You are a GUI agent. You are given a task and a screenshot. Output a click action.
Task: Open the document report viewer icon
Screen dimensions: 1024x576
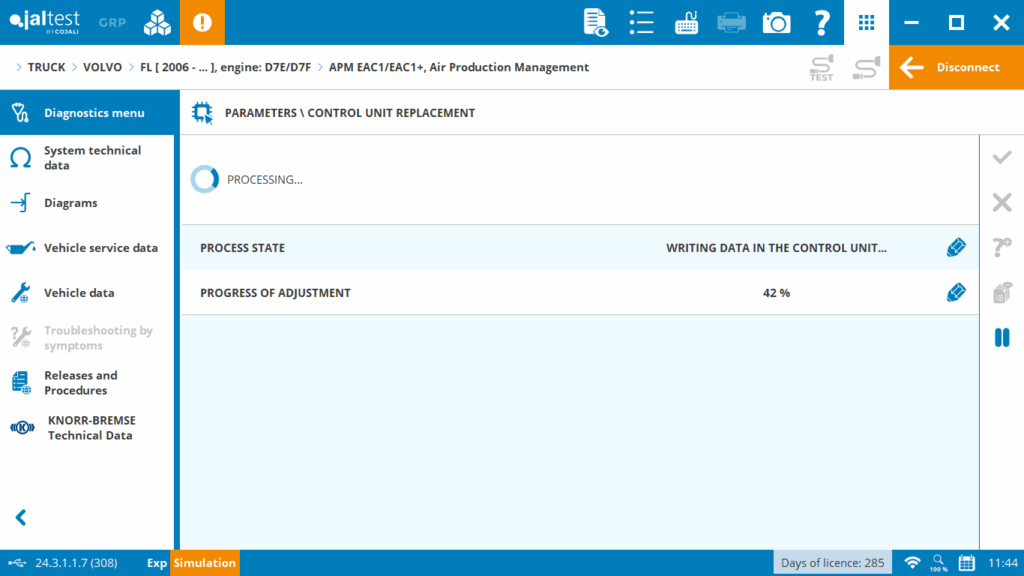pos(596,22)
